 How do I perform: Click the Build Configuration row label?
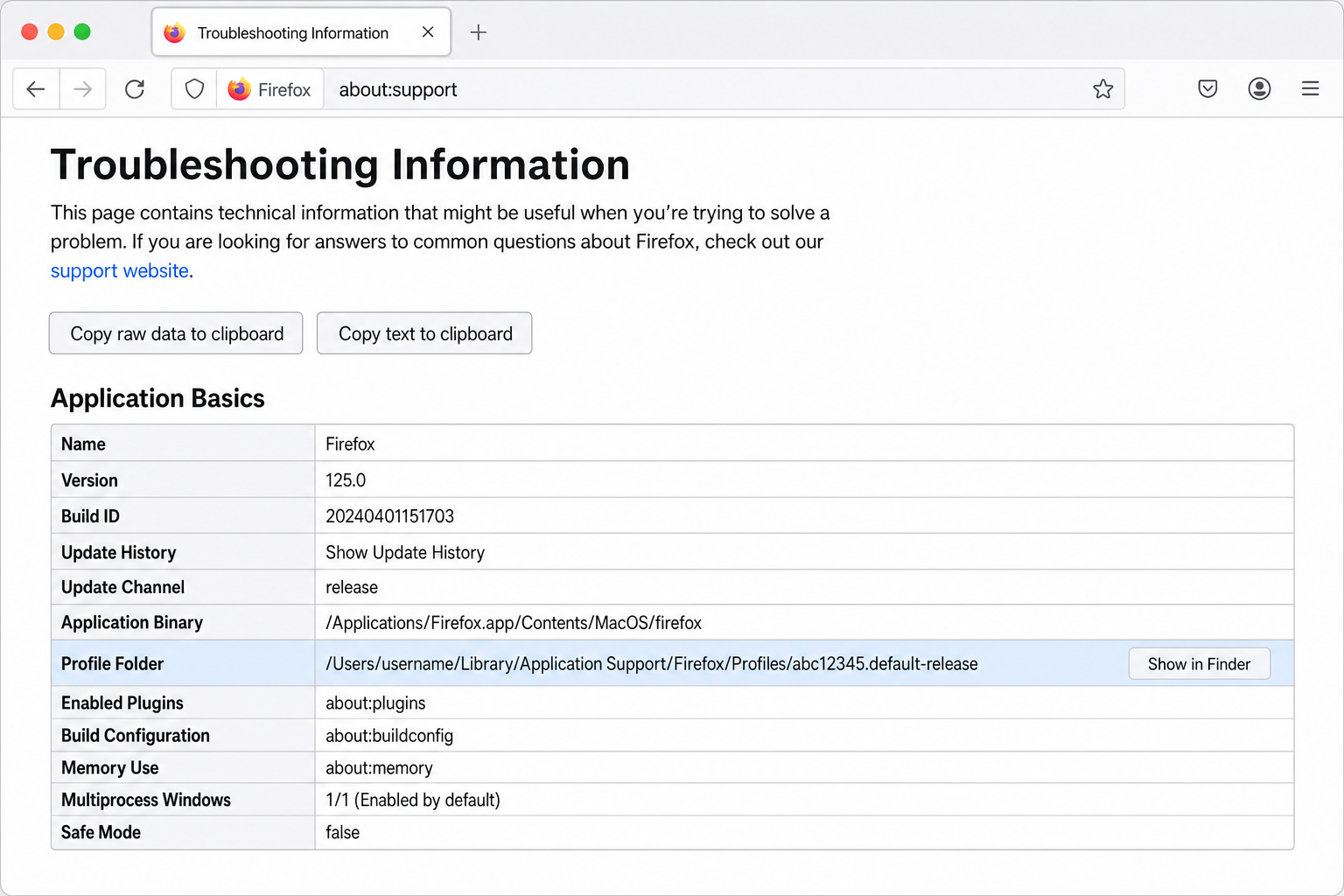tap(136, 736)
